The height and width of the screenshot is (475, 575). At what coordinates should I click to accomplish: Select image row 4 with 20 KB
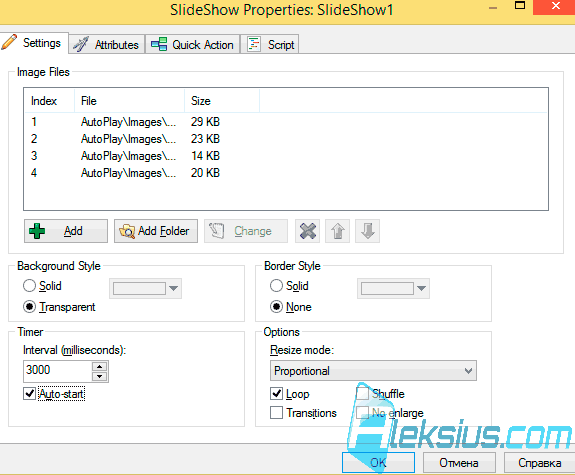pyautogui.click(x=286, y=173)
